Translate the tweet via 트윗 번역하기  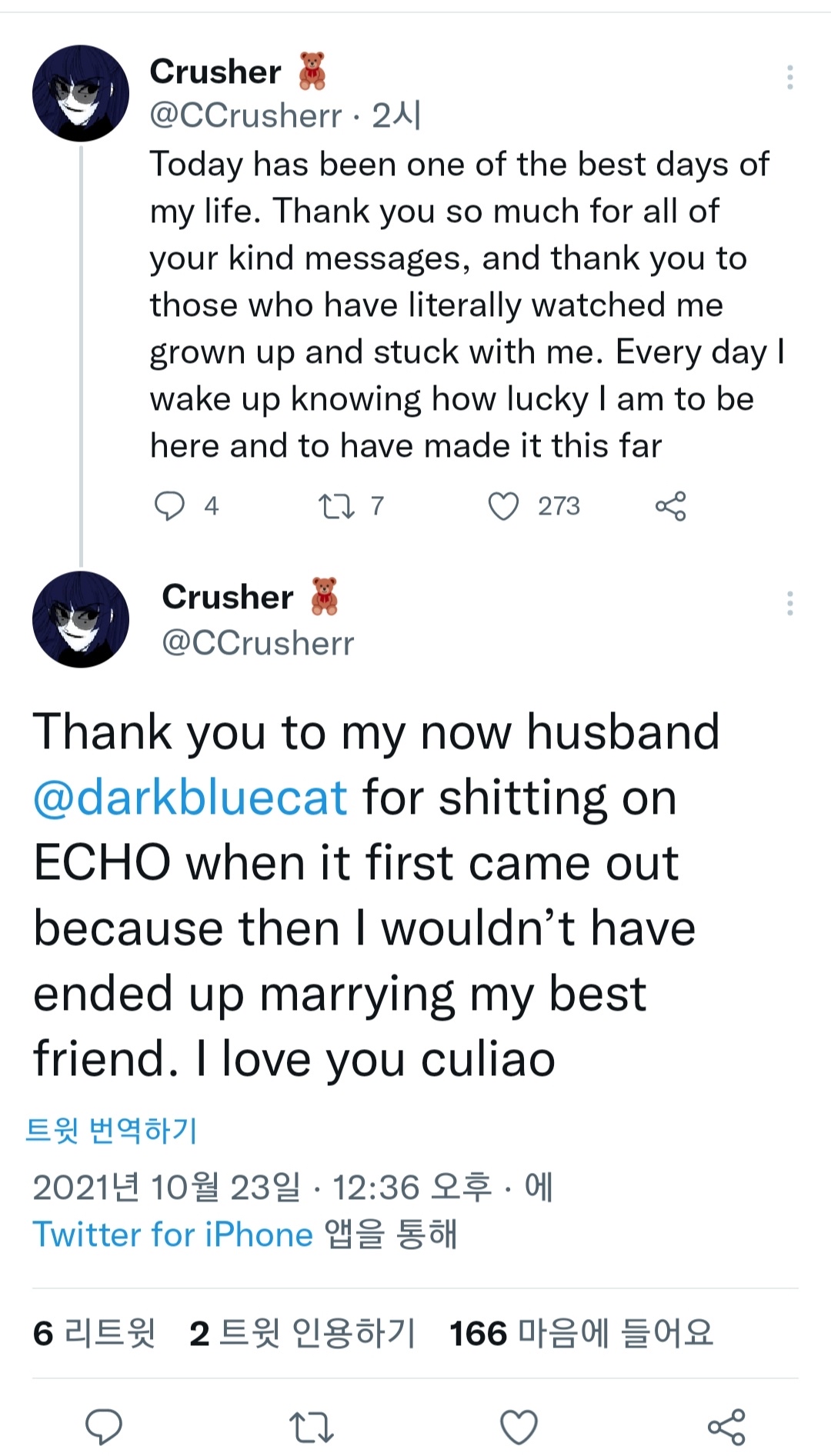coord(112,1130)
